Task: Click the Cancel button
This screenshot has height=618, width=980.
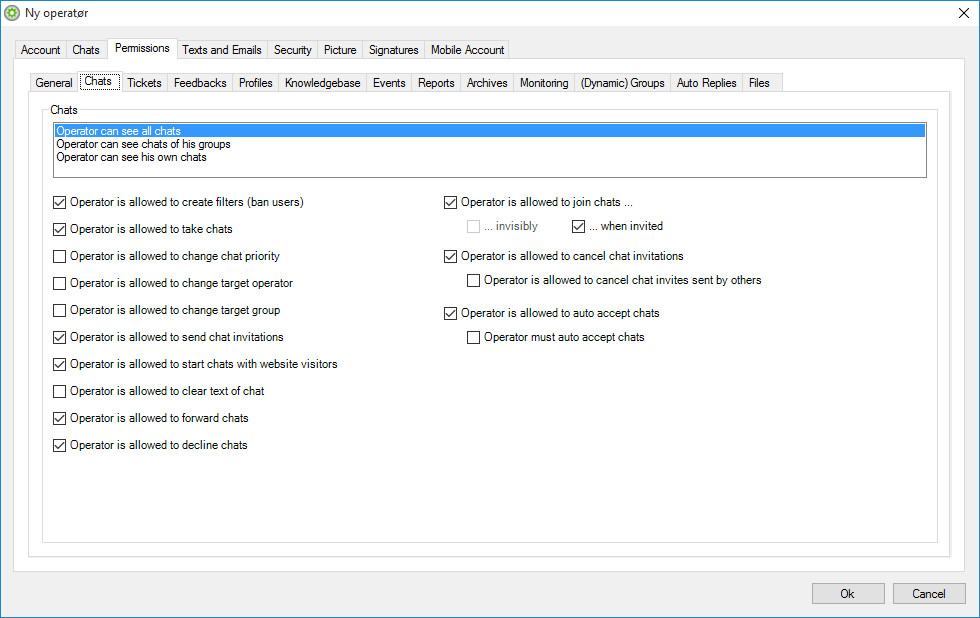Action: (x=929, y=594)
